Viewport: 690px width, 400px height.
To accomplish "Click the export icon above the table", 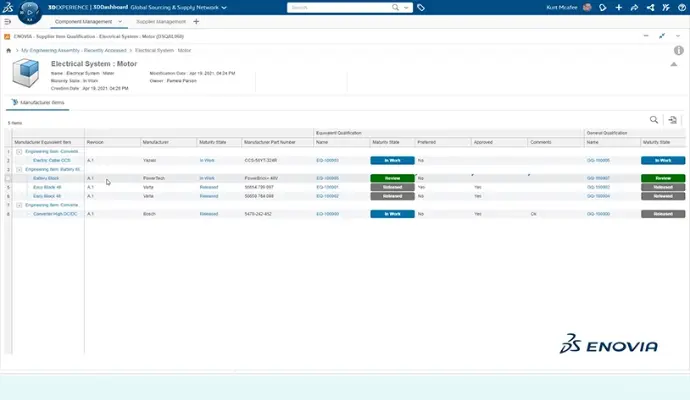I will [672, 120].
